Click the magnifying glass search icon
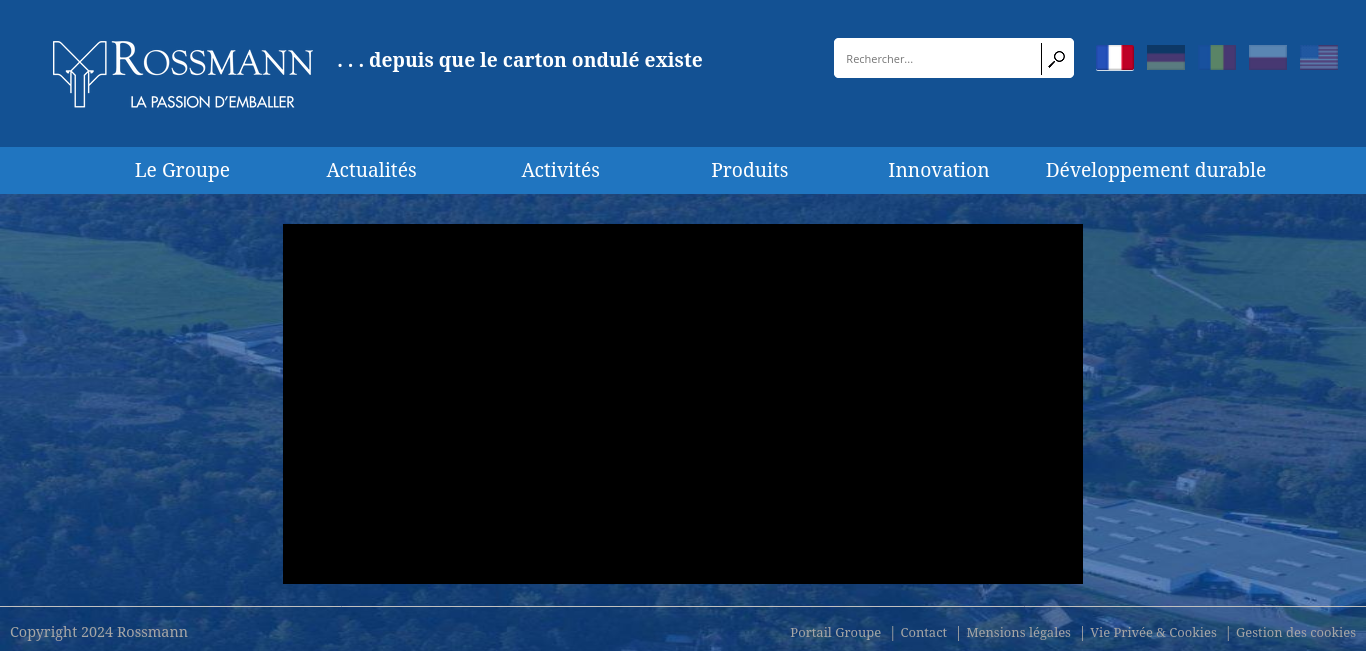The width and height of the screenshot is (1366, 651). 1057,59
